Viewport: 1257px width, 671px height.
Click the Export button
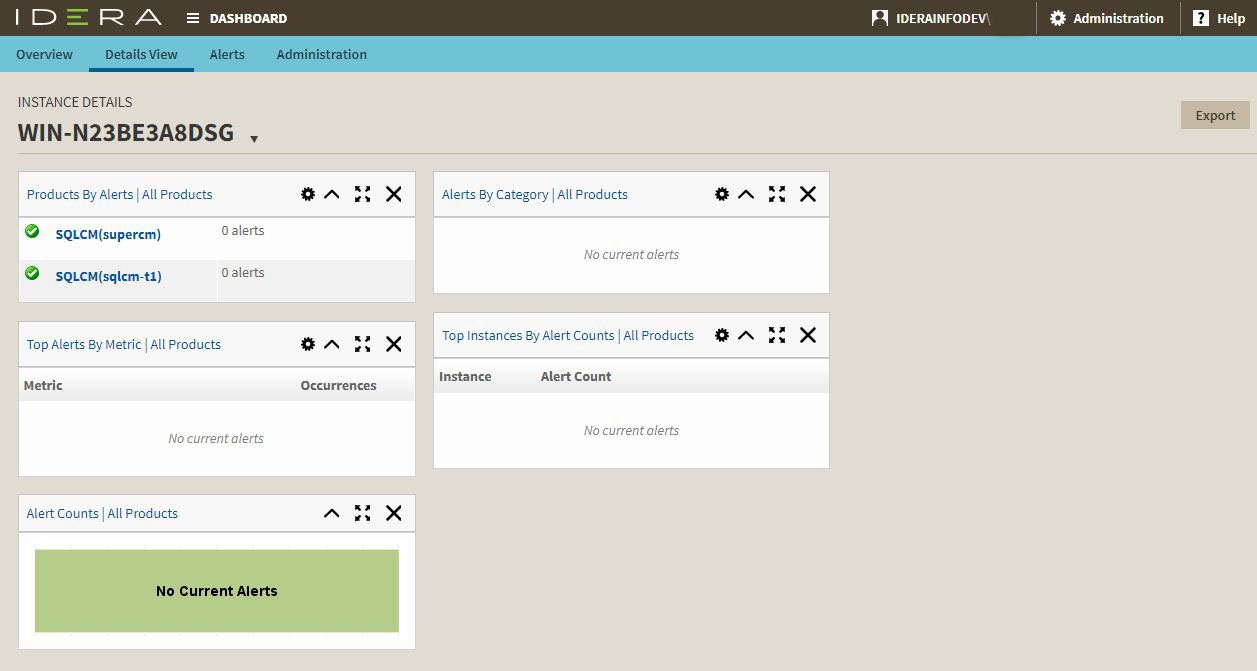(1215, 115)
